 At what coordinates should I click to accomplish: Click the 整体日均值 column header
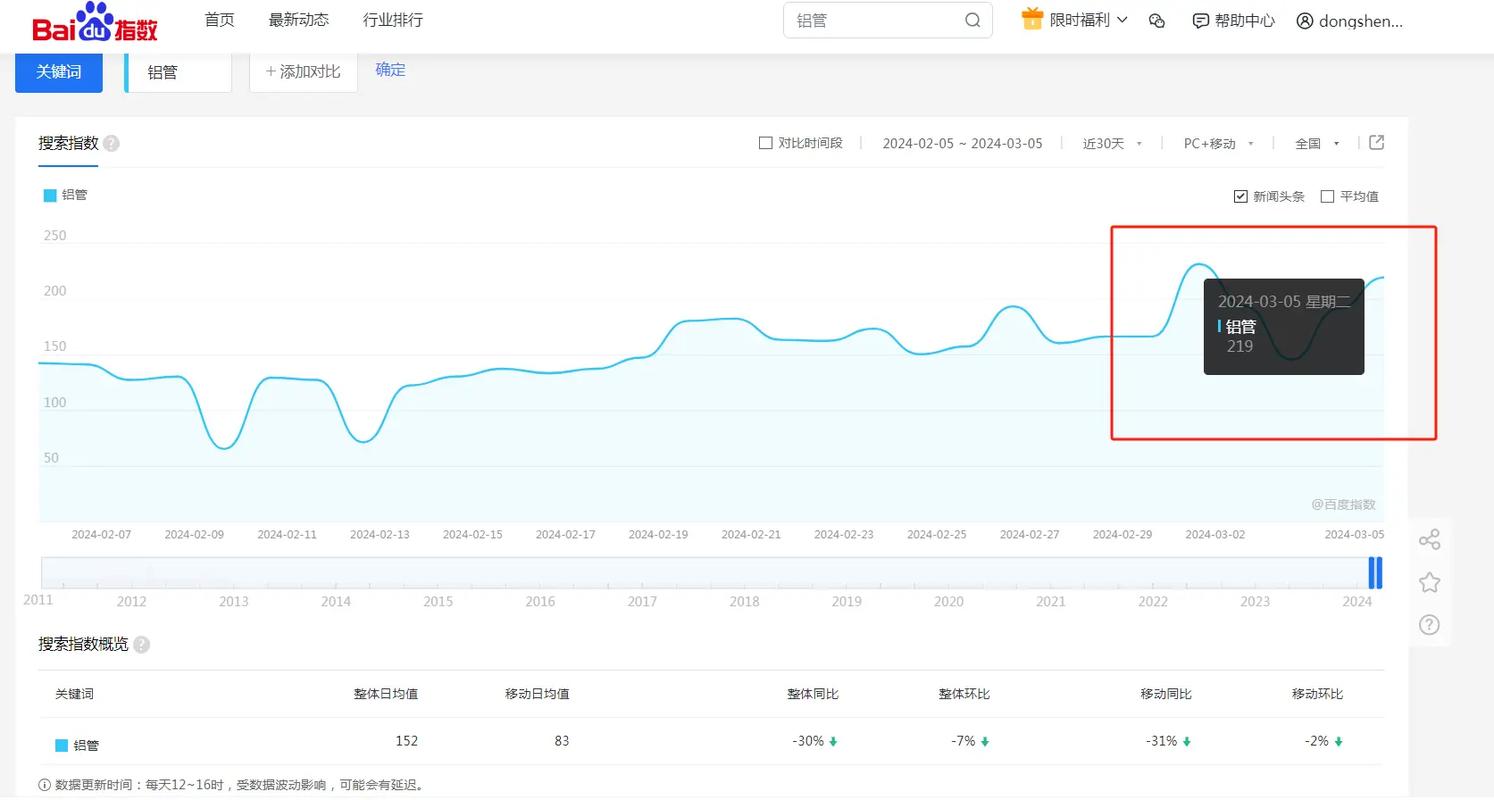pyautogui.click(x=385, y=694)
